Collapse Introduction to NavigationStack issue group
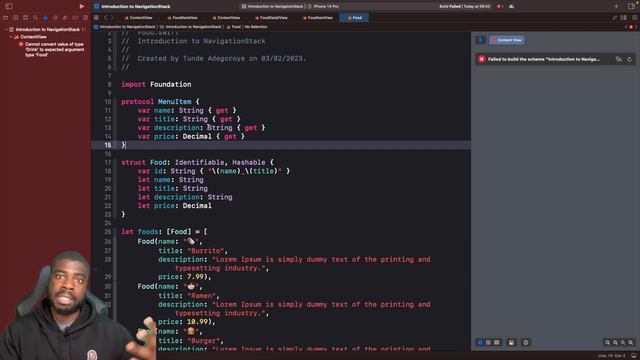 click(6, 29)
